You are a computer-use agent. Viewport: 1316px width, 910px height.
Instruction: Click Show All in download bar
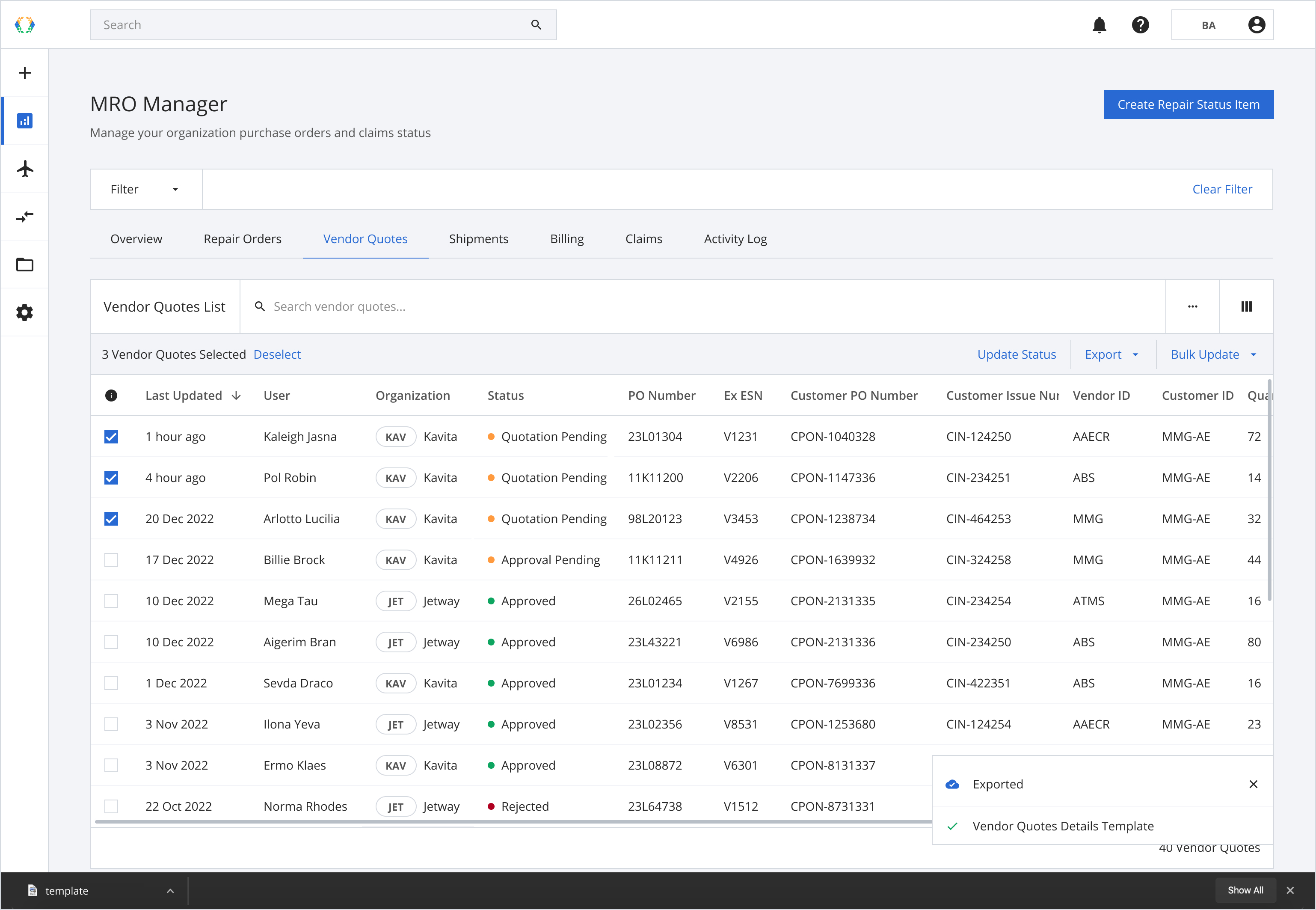click(1245, 891)
